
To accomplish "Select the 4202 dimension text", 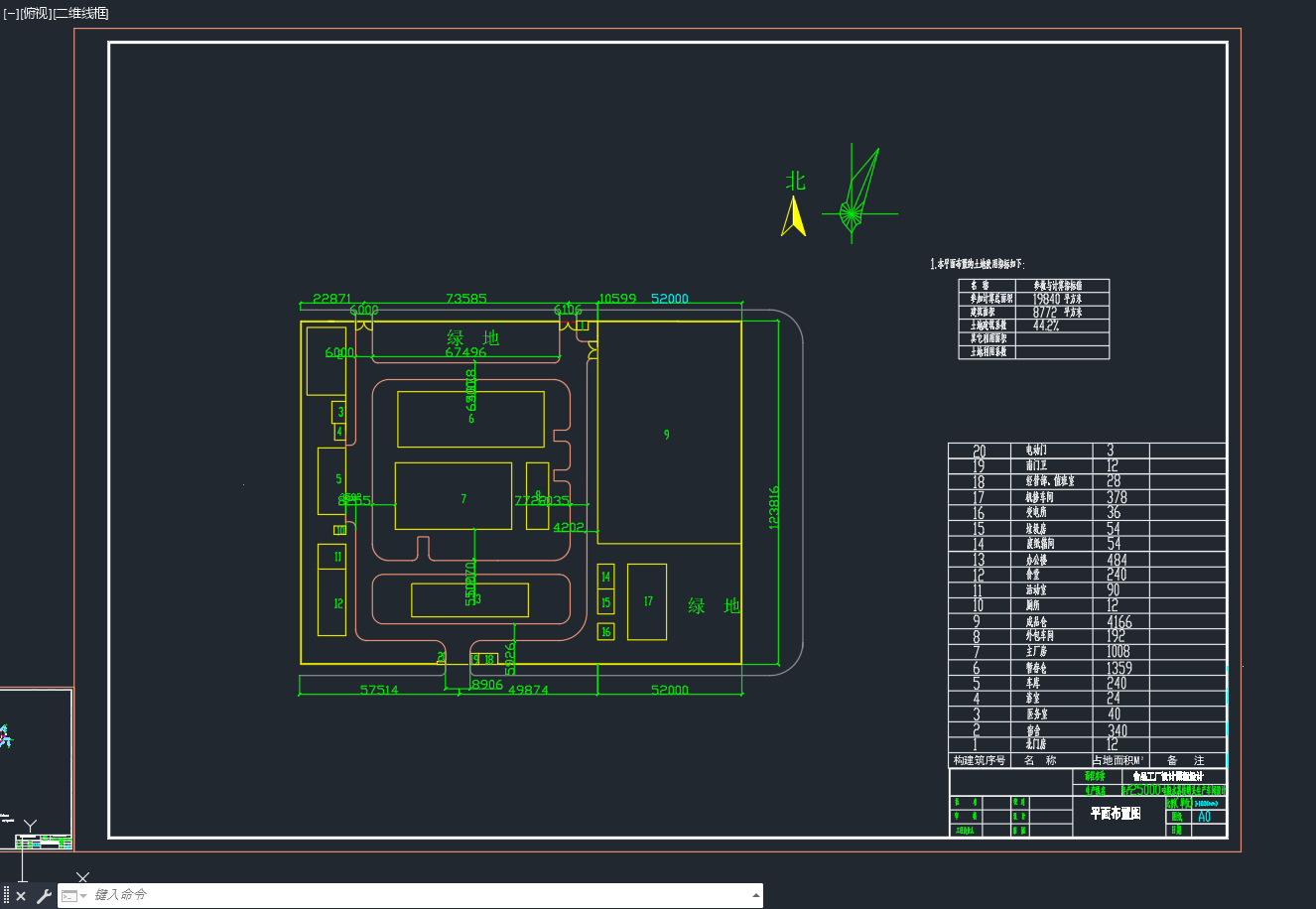I will pyautogui.click(x=569, y=527).
